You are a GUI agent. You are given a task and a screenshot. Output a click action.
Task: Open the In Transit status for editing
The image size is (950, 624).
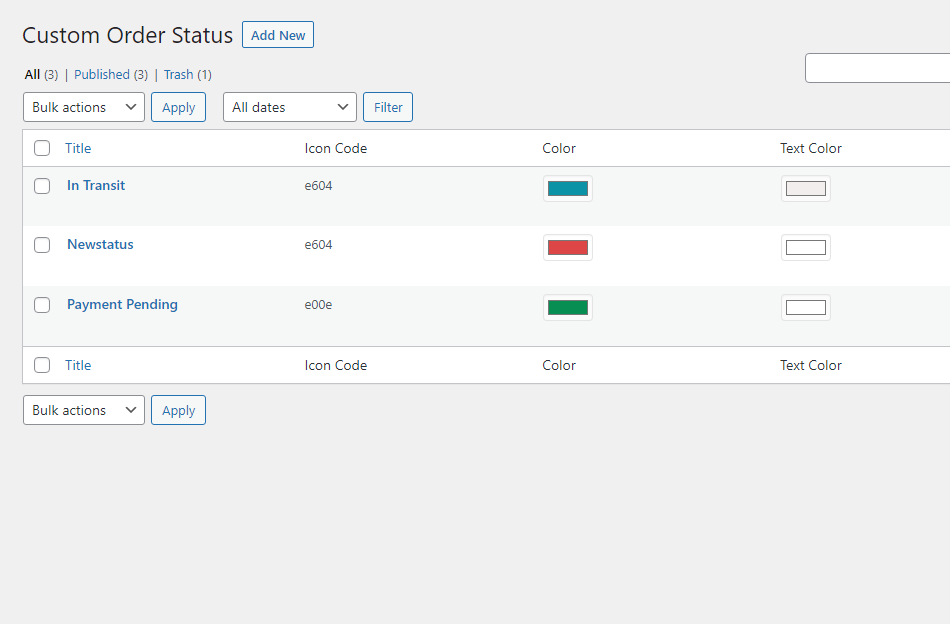tap(95, 185)
